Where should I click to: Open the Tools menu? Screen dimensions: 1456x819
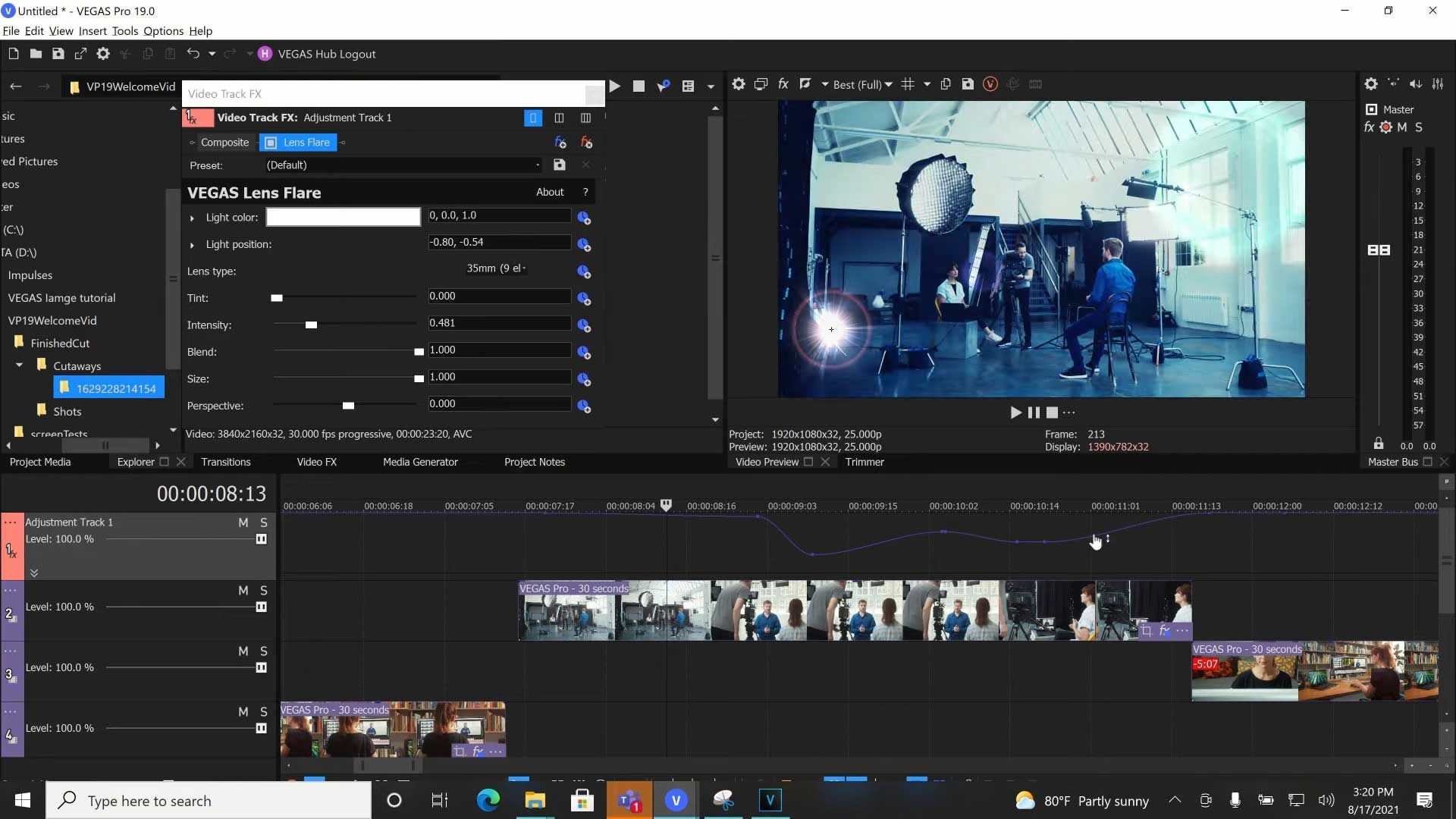[x=124, y=31]
